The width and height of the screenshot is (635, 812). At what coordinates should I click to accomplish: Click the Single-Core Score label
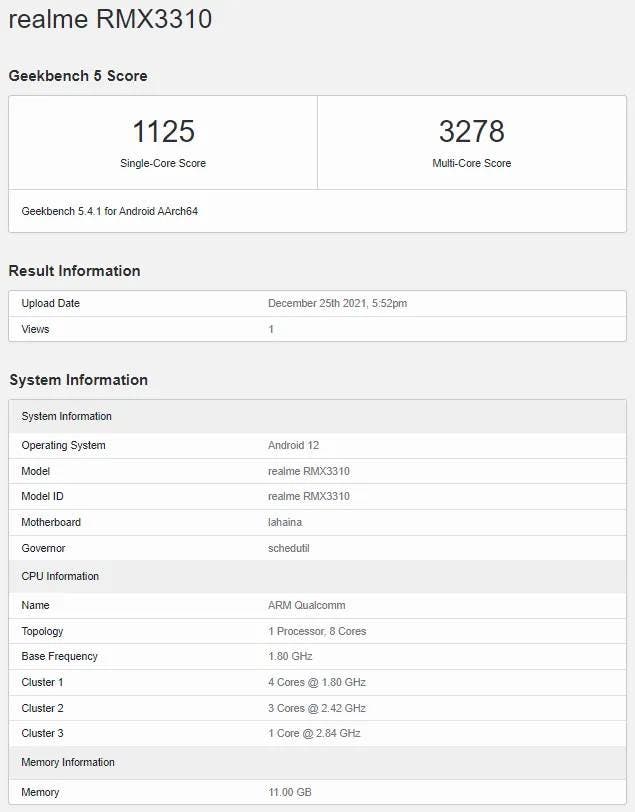pyautogui.click(x=163, y=163)
